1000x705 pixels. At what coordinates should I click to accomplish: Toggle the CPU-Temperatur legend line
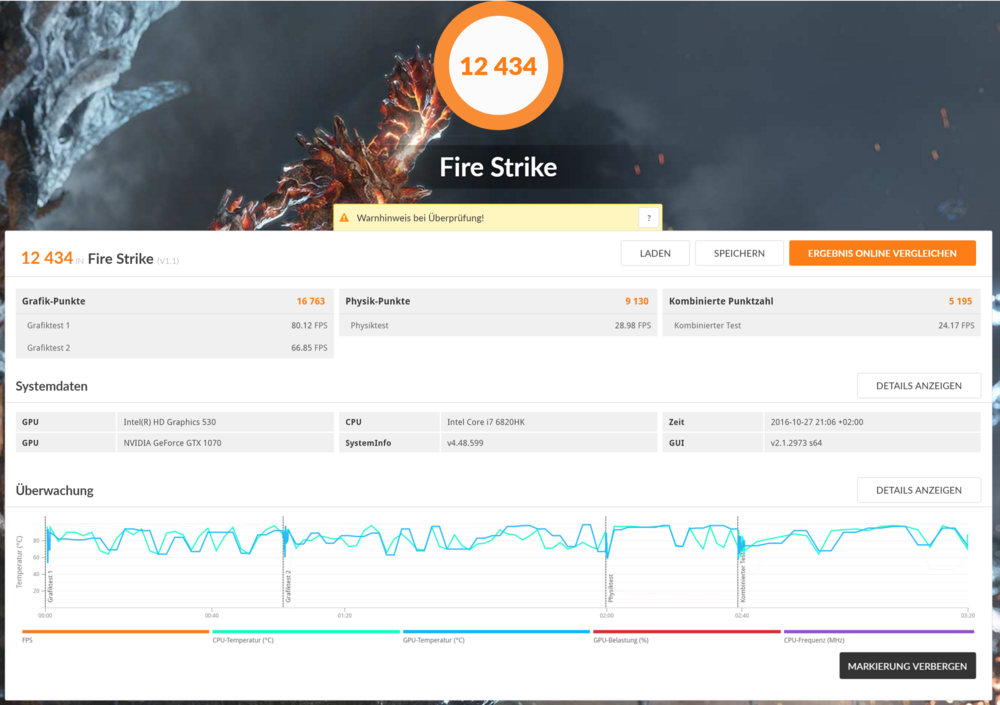pyautogui.click(x=306, y=632)
